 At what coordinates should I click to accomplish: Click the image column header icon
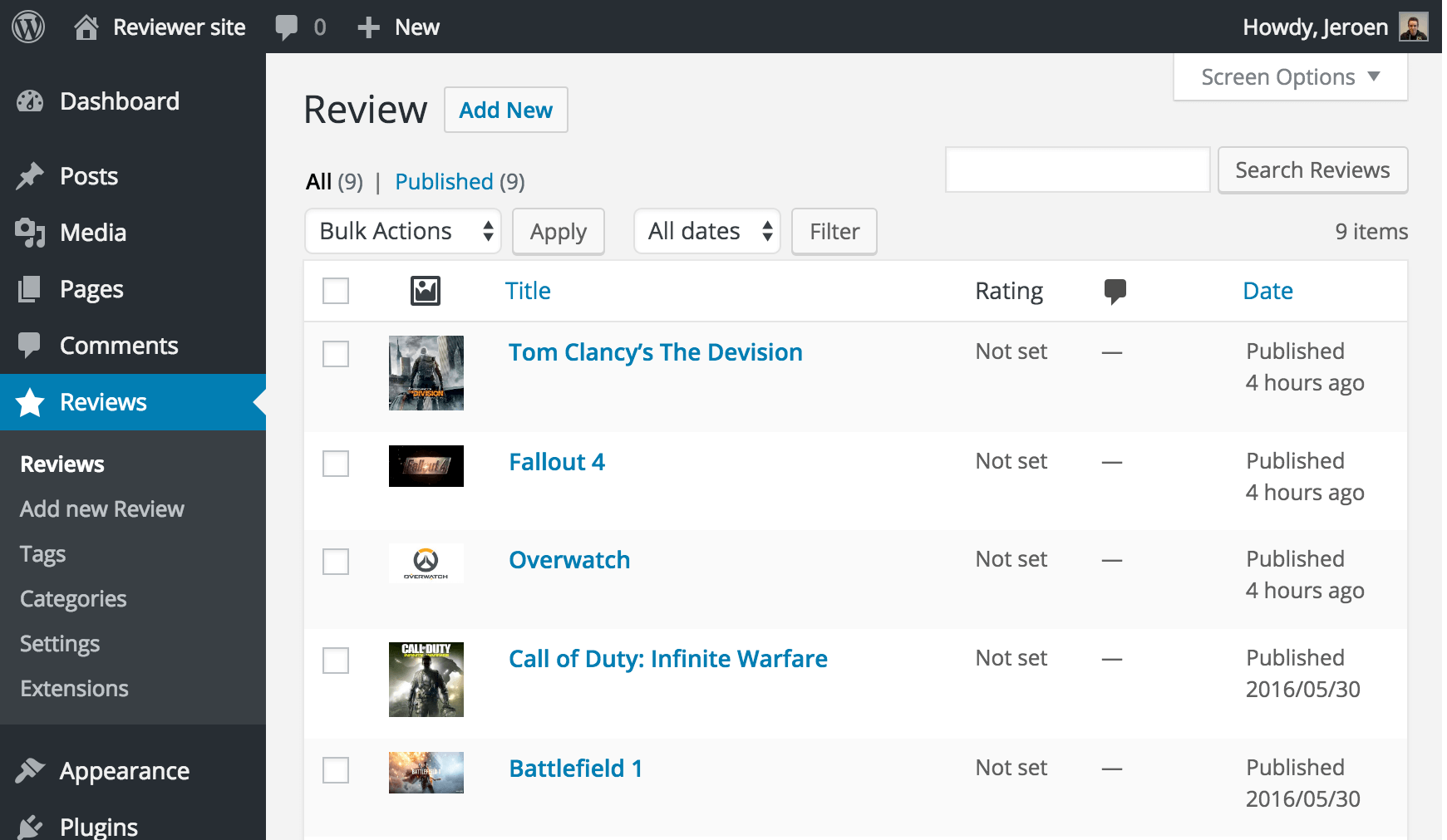[426, 291]
